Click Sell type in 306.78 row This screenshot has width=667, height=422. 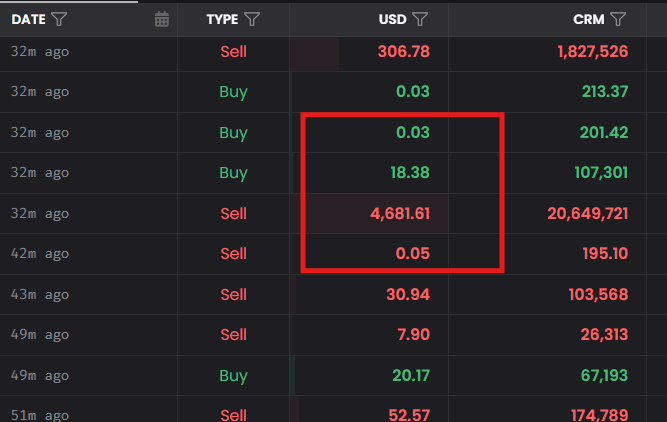pos(234,51)
